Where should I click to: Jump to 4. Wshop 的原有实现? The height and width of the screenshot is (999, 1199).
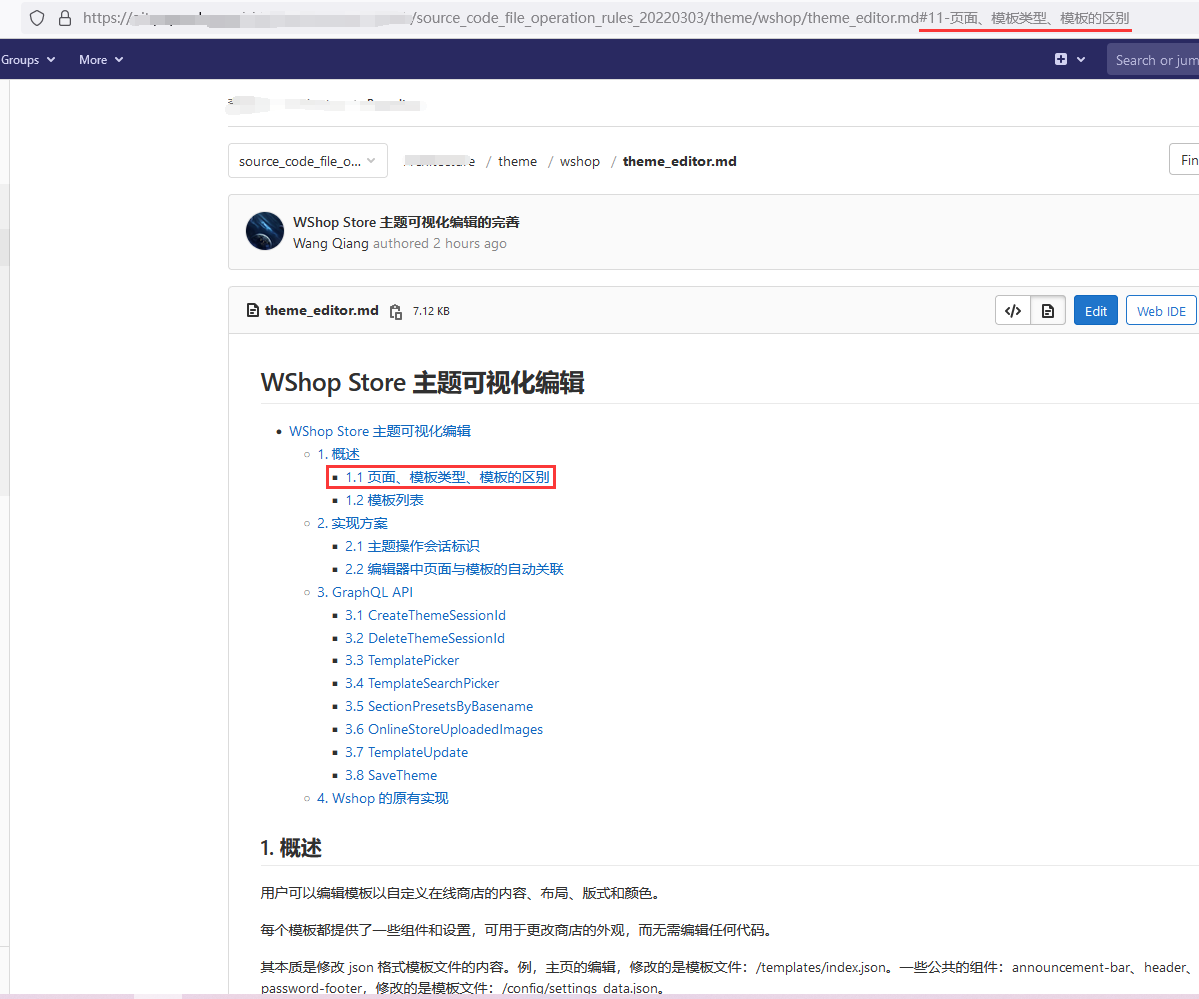coord(382,798)
